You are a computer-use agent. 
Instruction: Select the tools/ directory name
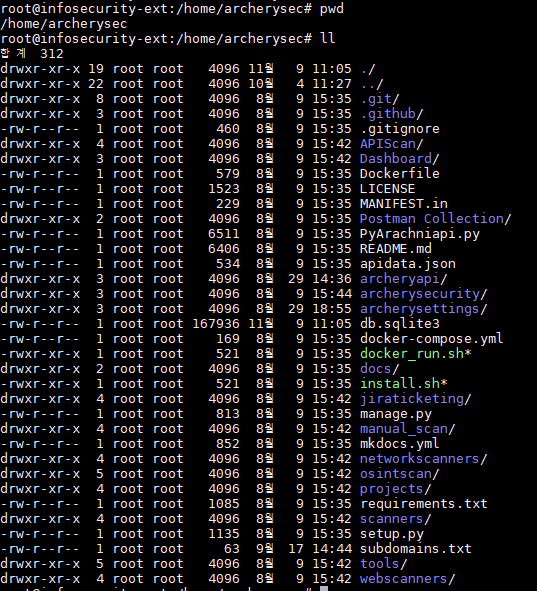[x=384, y=564]
